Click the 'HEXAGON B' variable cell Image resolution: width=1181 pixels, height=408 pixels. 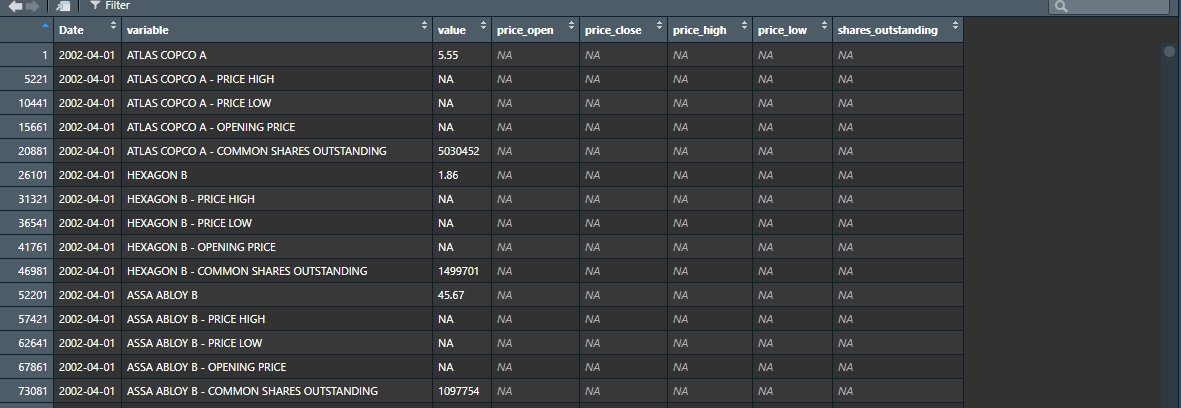(277, 175)
